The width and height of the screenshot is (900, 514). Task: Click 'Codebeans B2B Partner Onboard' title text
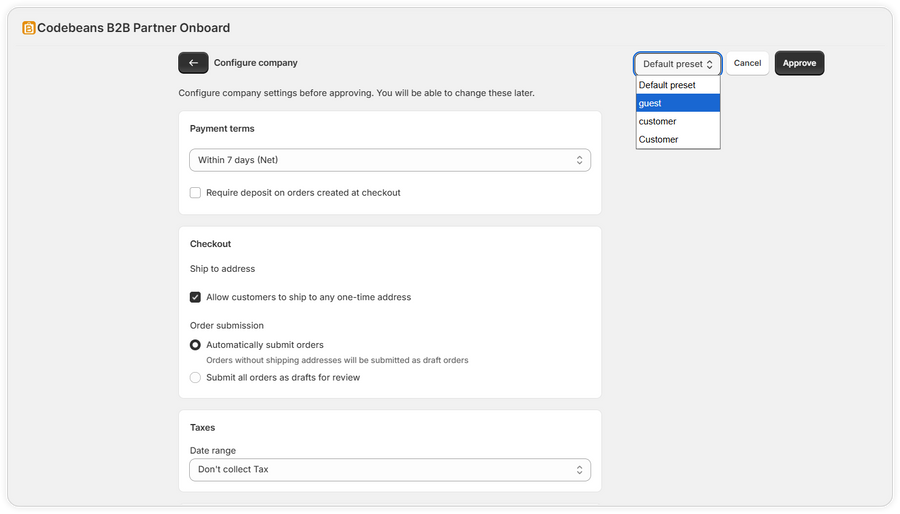[x=133, y=28]
